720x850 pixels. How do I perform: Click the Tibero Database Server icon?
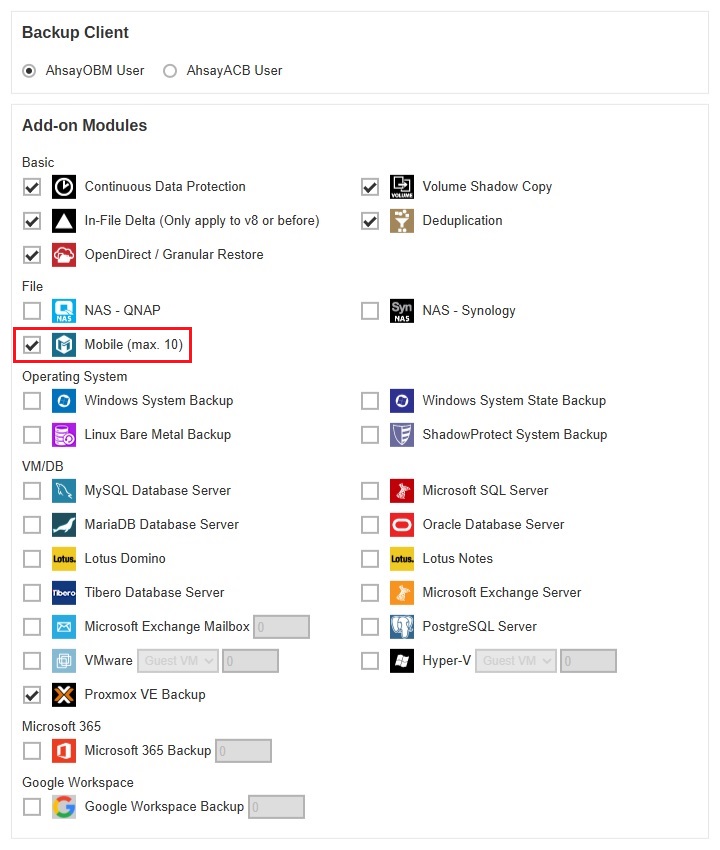[x=64, y=593]
